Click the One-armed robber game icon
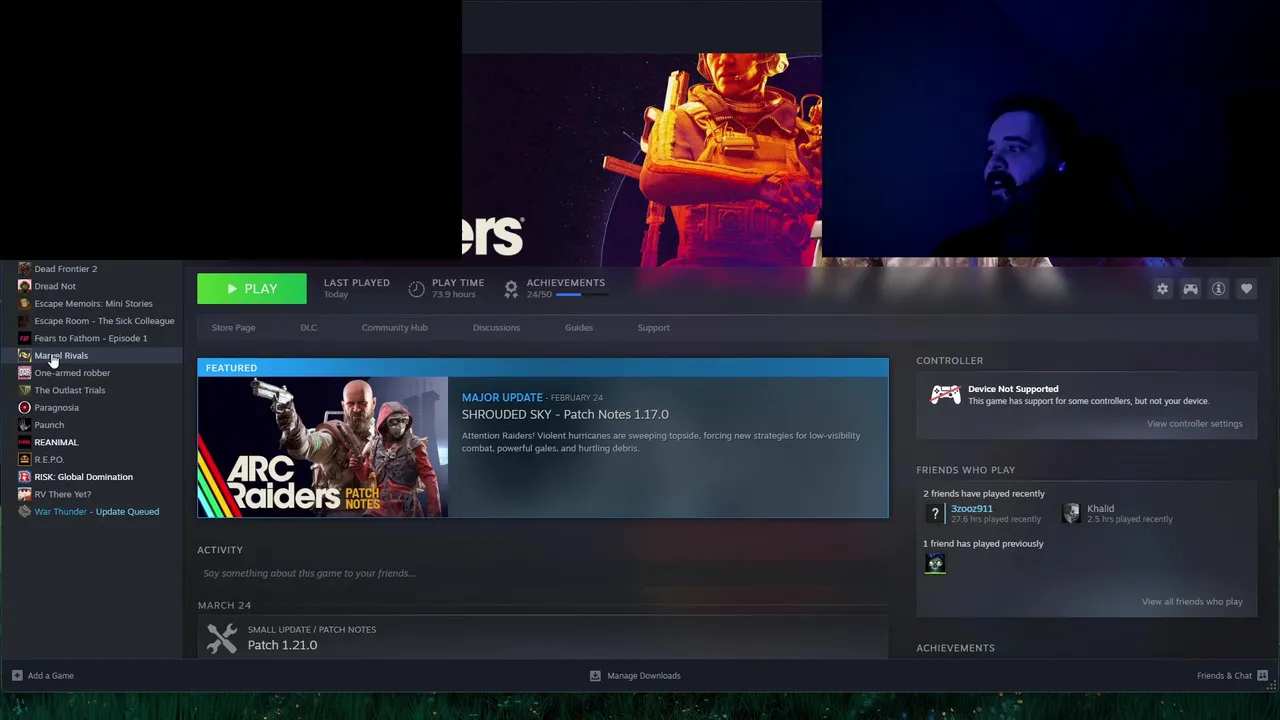This screenshot has height=720, width=1280. click(x=25, y=373)
